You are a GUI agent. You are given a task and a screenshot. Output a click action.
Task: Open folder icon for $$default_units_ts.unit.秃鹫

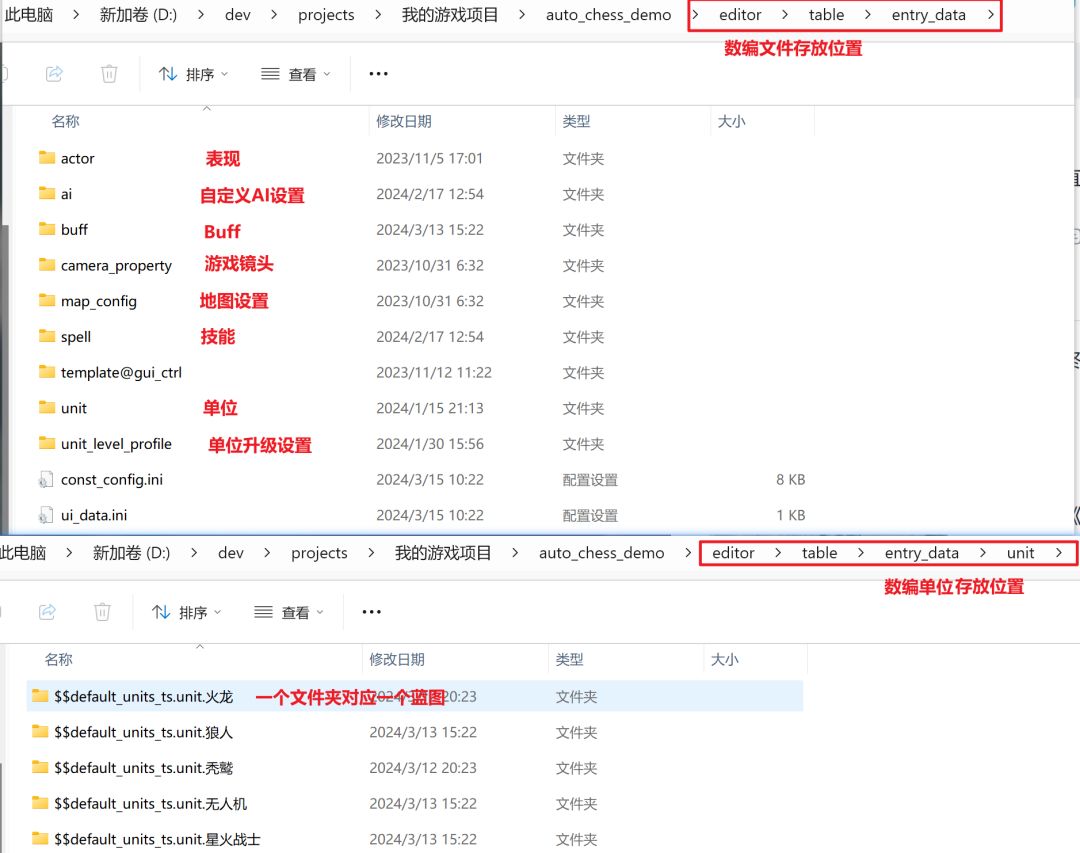pyautogui.click(x=40, y=768)
